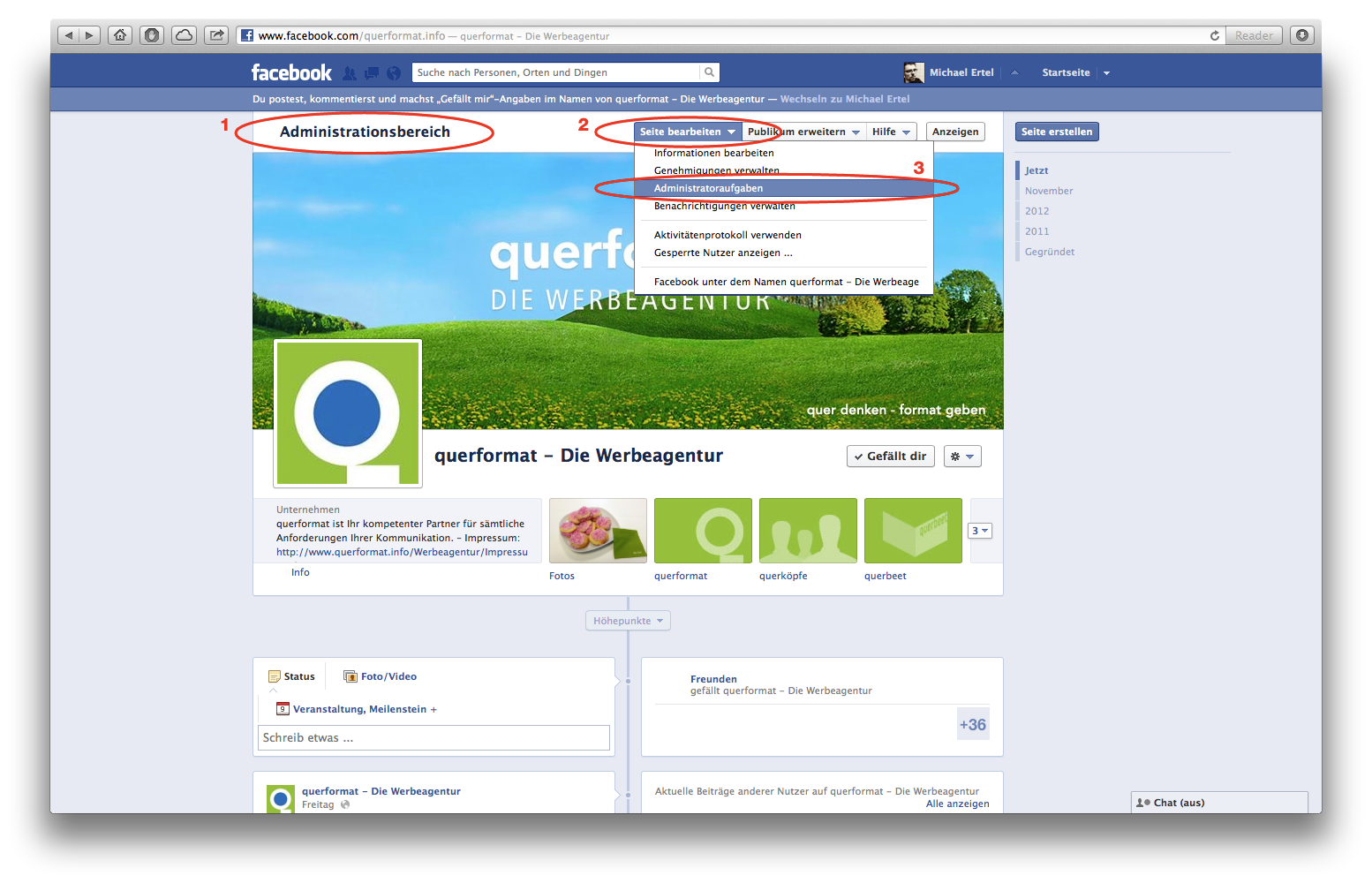Click the Freitag post timestamp

coord(318,804)
